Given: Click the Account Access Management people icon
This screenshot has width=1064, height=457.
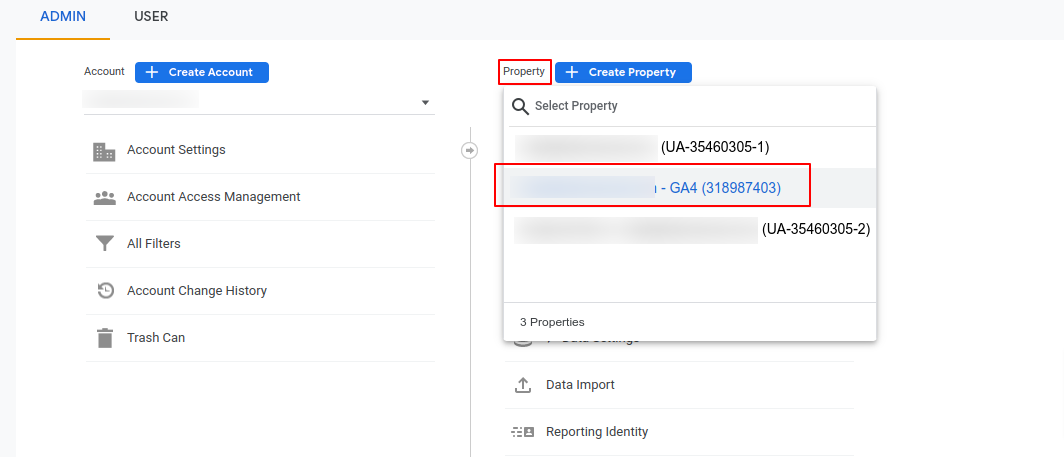Looking at the screenshot, I should tap(104, 198).
